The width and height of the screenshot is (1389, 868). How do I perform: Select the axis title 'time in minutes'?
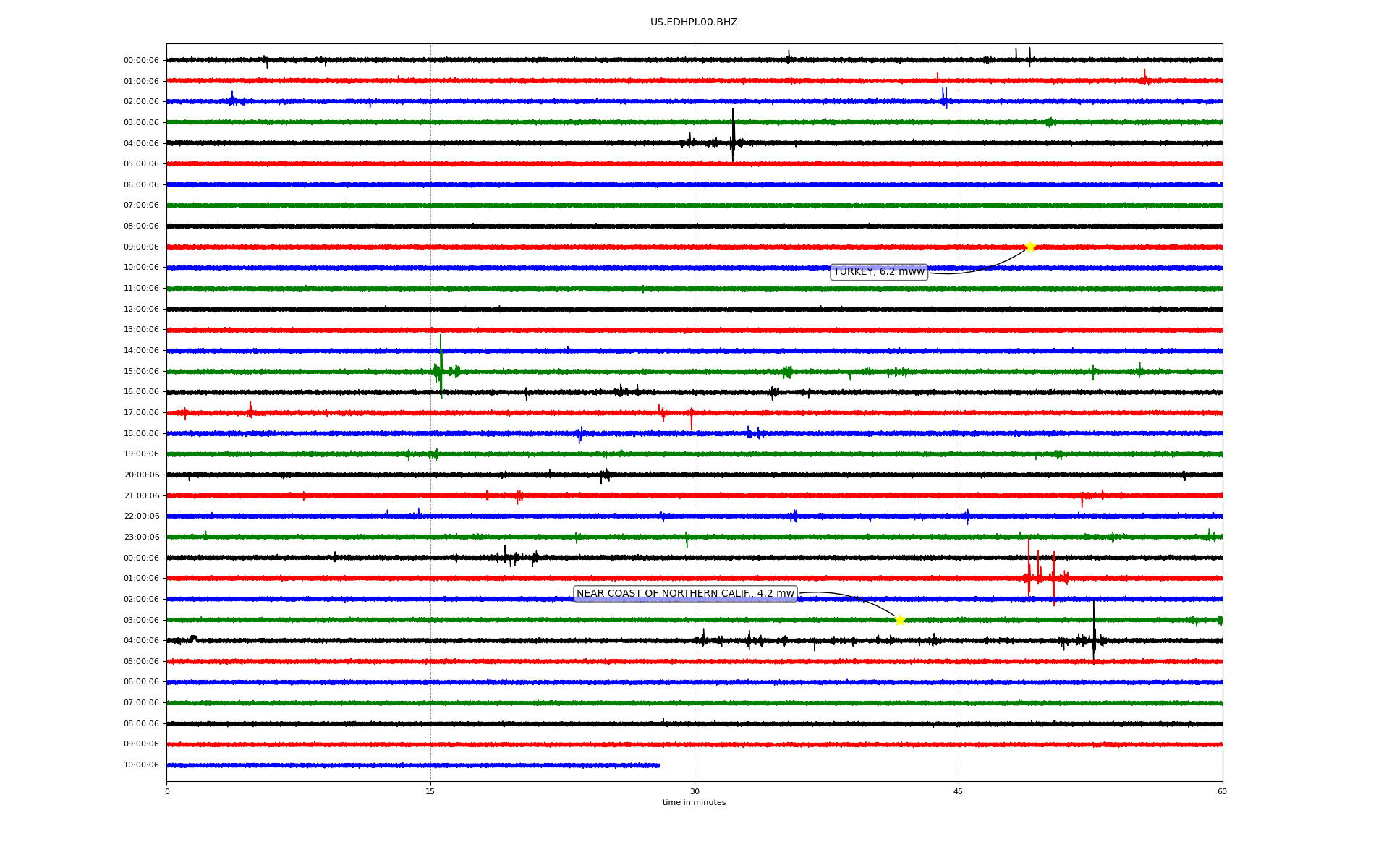(694, 803)
